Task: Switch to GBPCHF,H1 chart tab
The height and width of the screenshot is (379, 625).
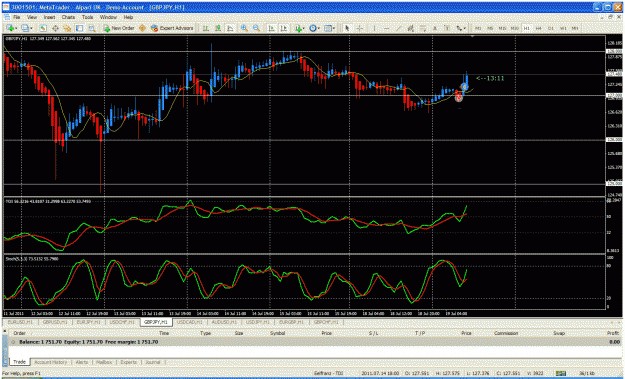Action: click(326, 322)
